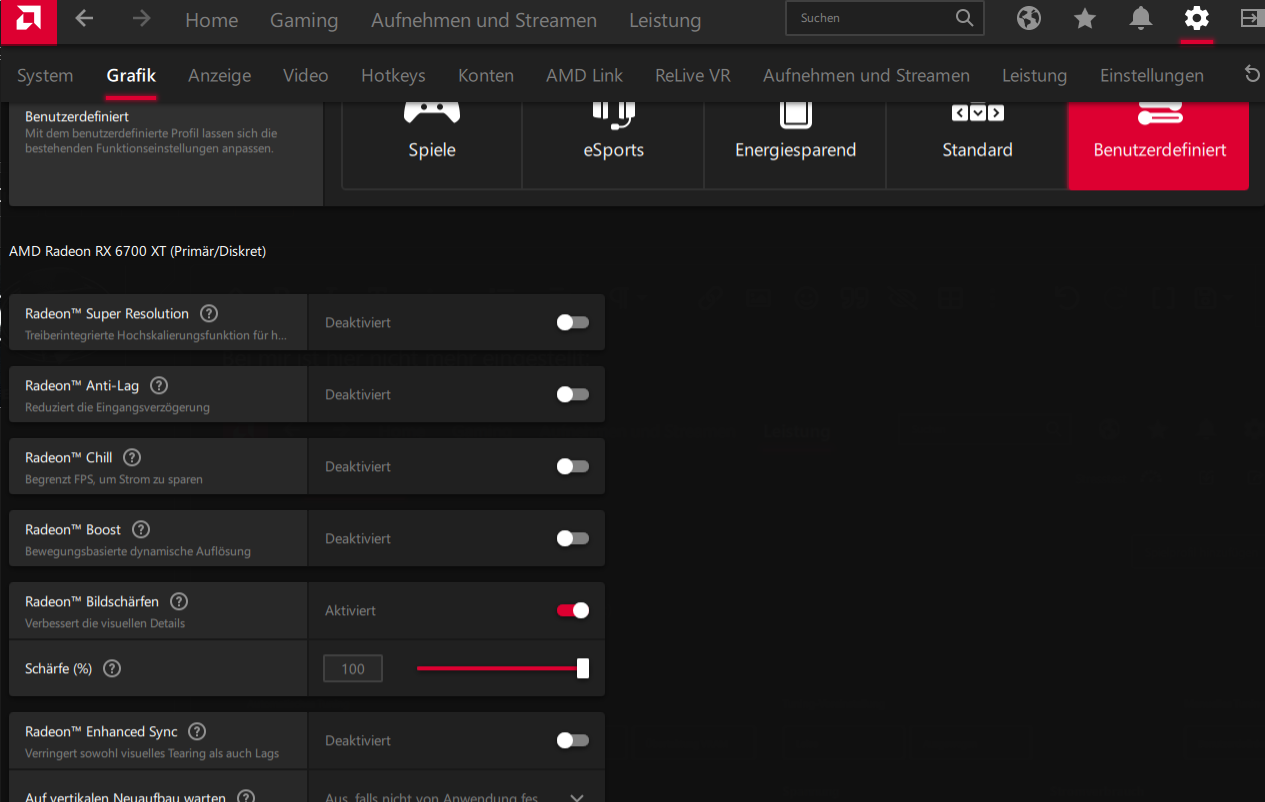Click the Schärfe value field showing 100
Image resolution: width=1265 pixels, height=802 pixels.
tap(353, 668)
